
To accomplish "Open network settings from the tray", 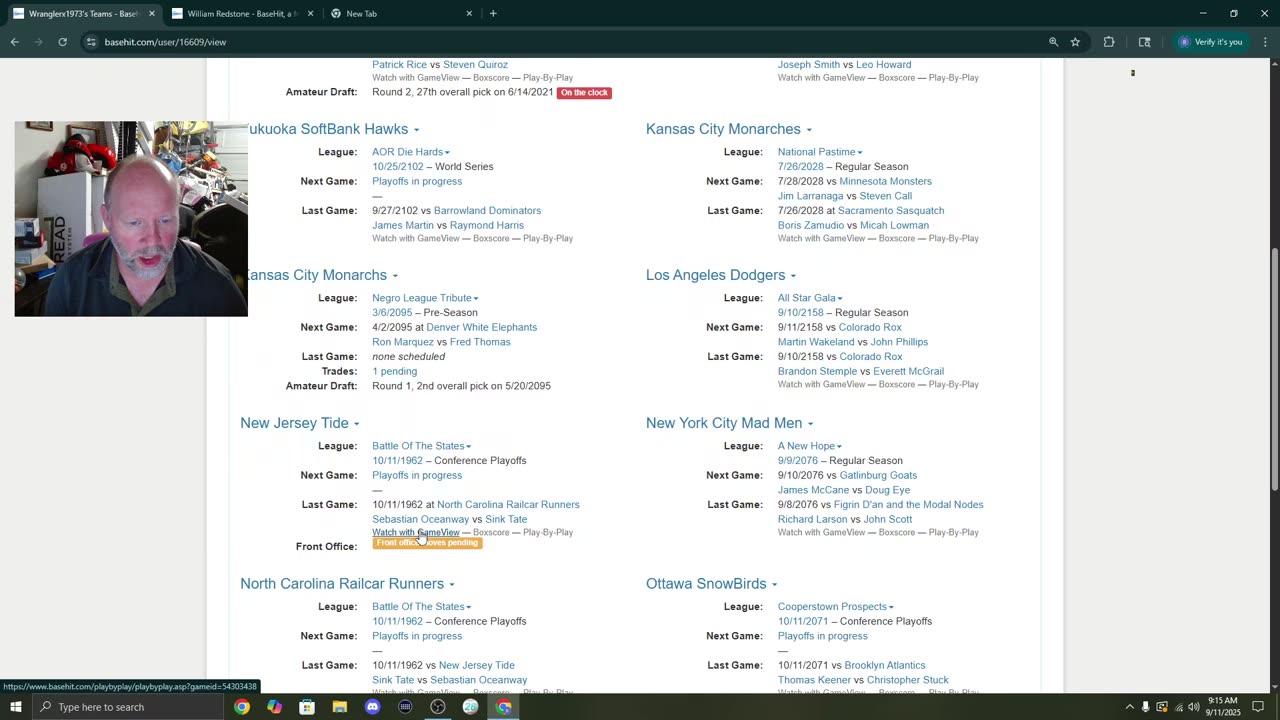I will tap(1178, 707).
